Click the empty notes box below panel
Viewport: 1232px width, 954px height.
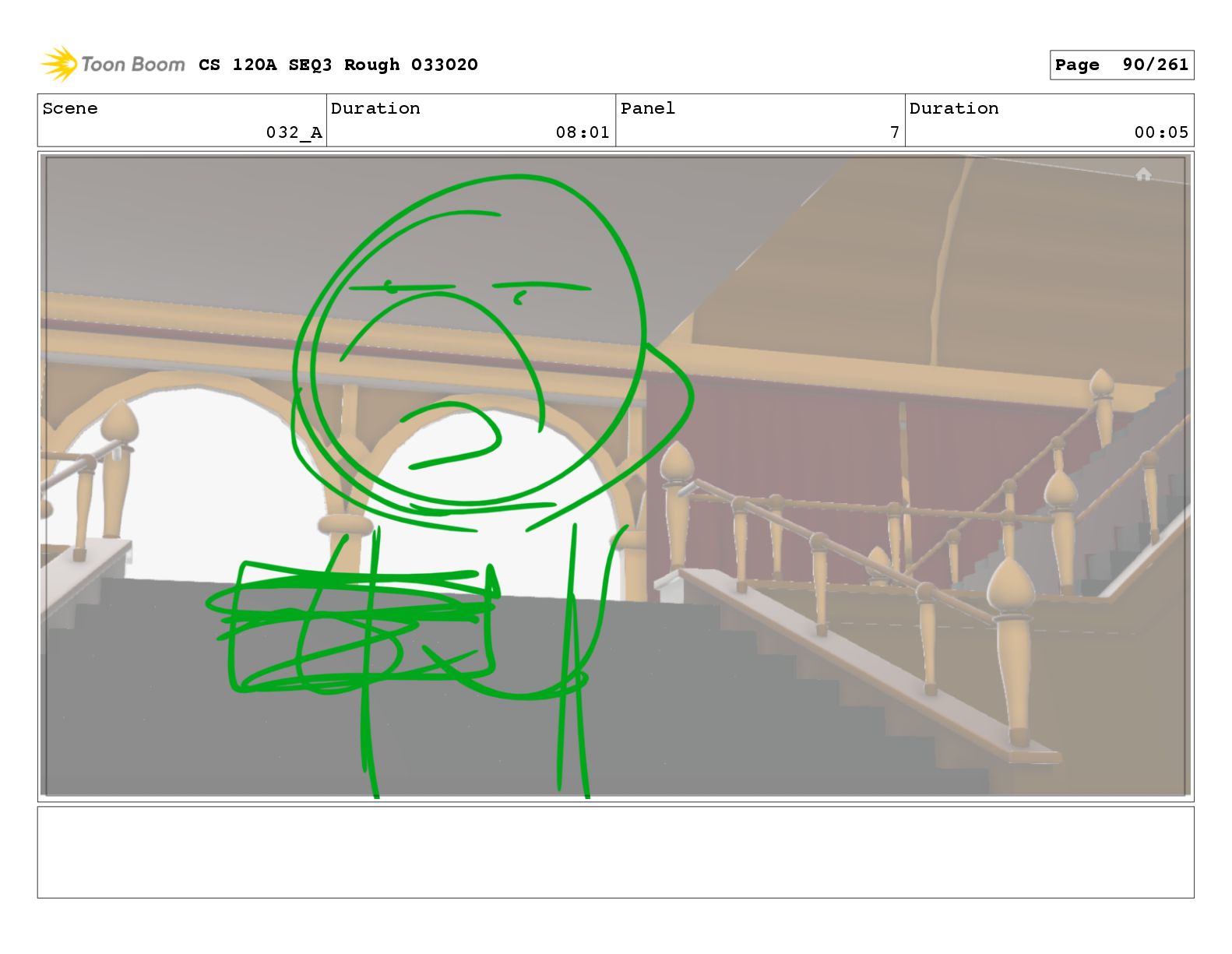[x=615, y=852]
